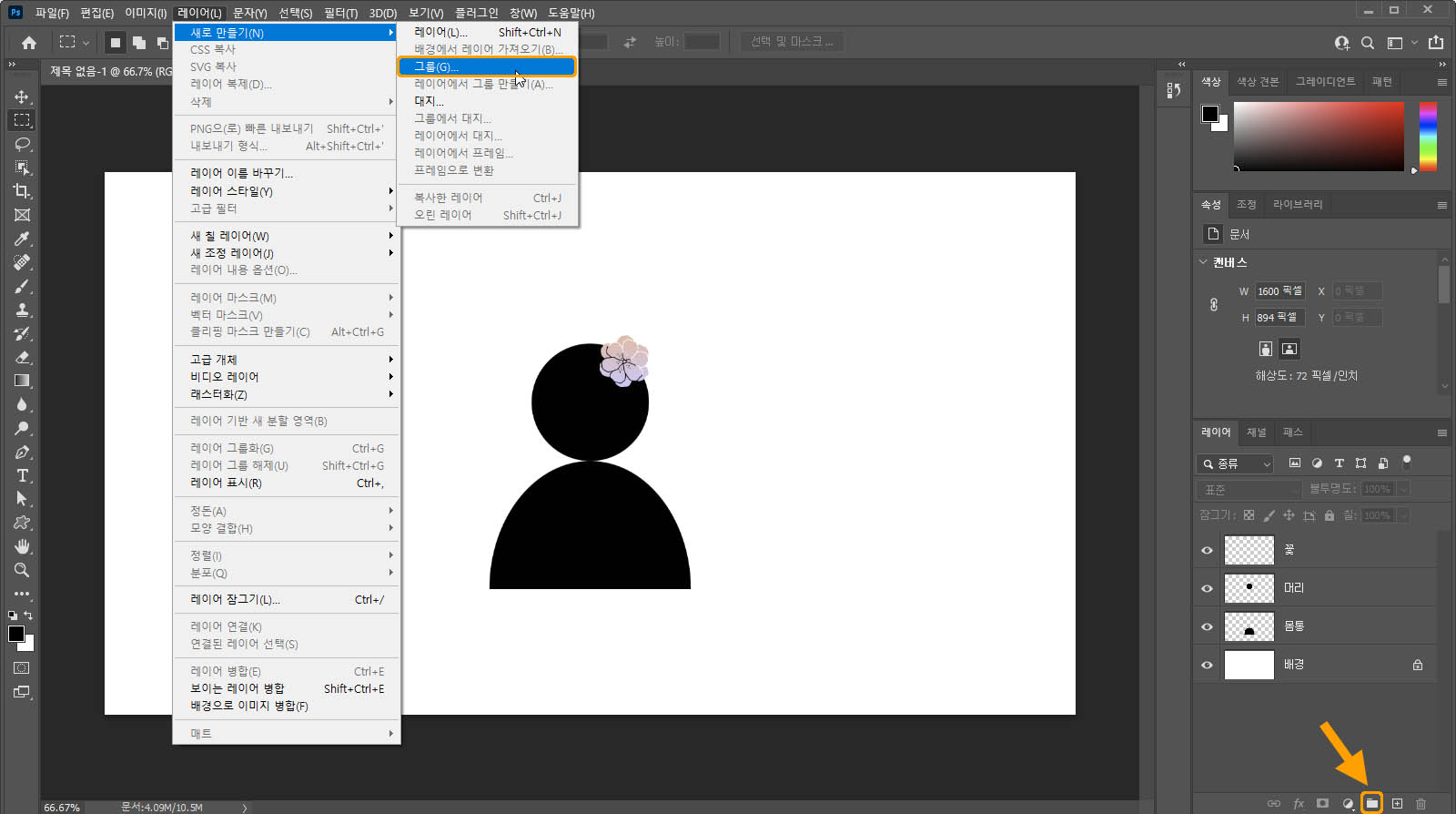Pick a color in the color field
Image resolution: width=1456 pixels, height=814 pixels.
coord(1319,136)
